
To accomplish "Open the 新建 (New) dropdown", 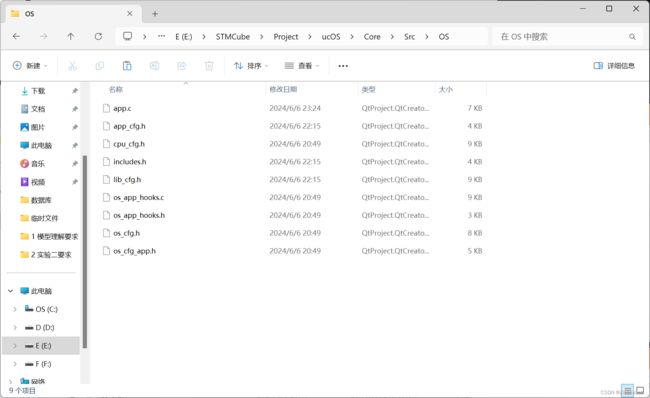I will click(30, 66).
